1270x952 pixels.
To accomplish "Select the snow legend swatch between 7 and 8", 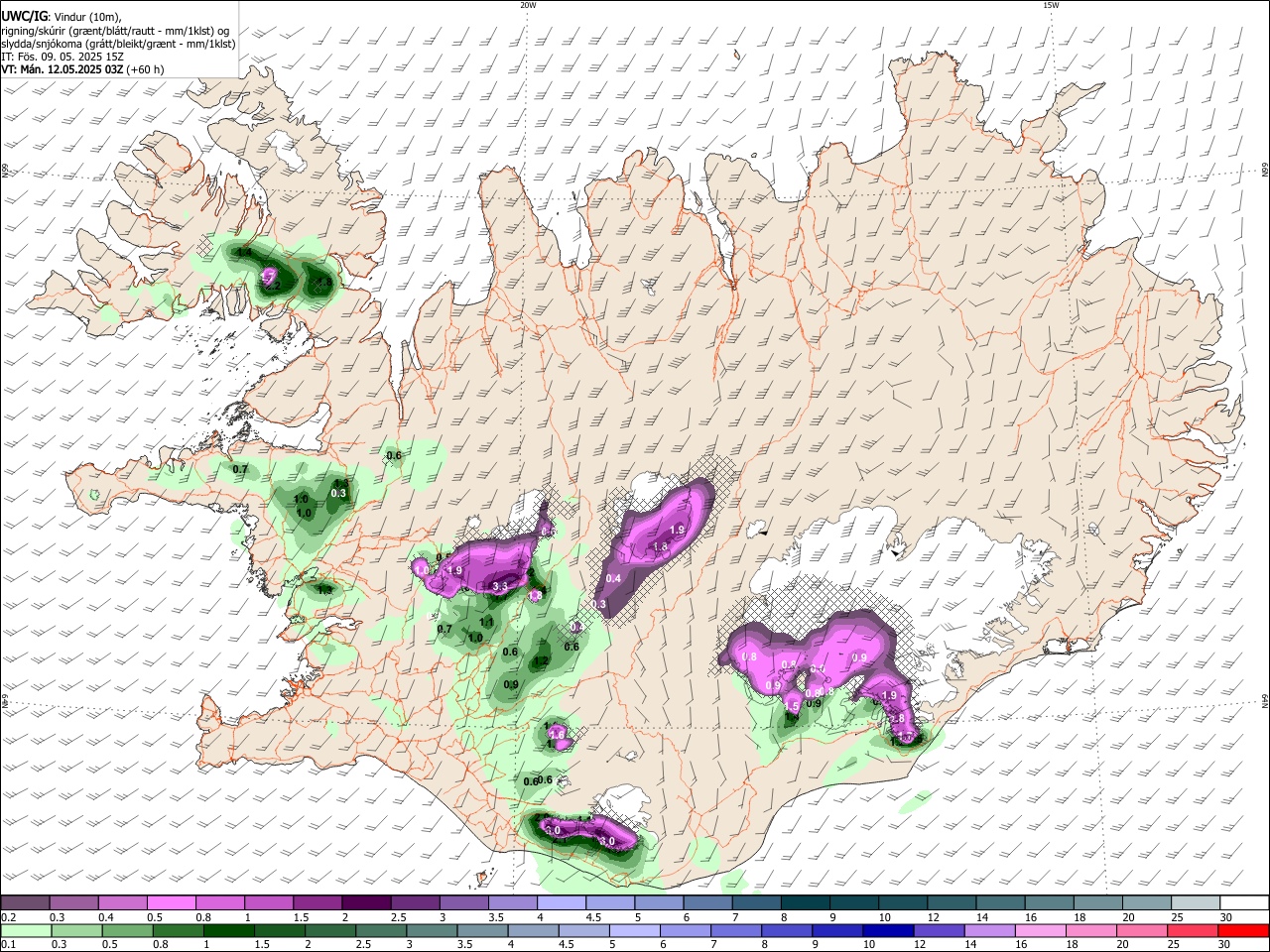I will point(756,903).
